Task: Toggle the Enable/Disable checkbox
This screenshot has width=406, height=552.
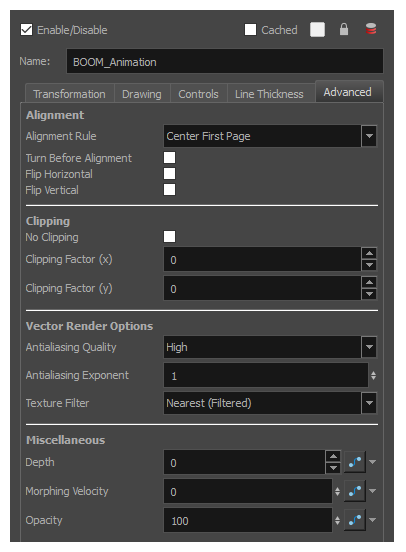Action: (26, 30)
